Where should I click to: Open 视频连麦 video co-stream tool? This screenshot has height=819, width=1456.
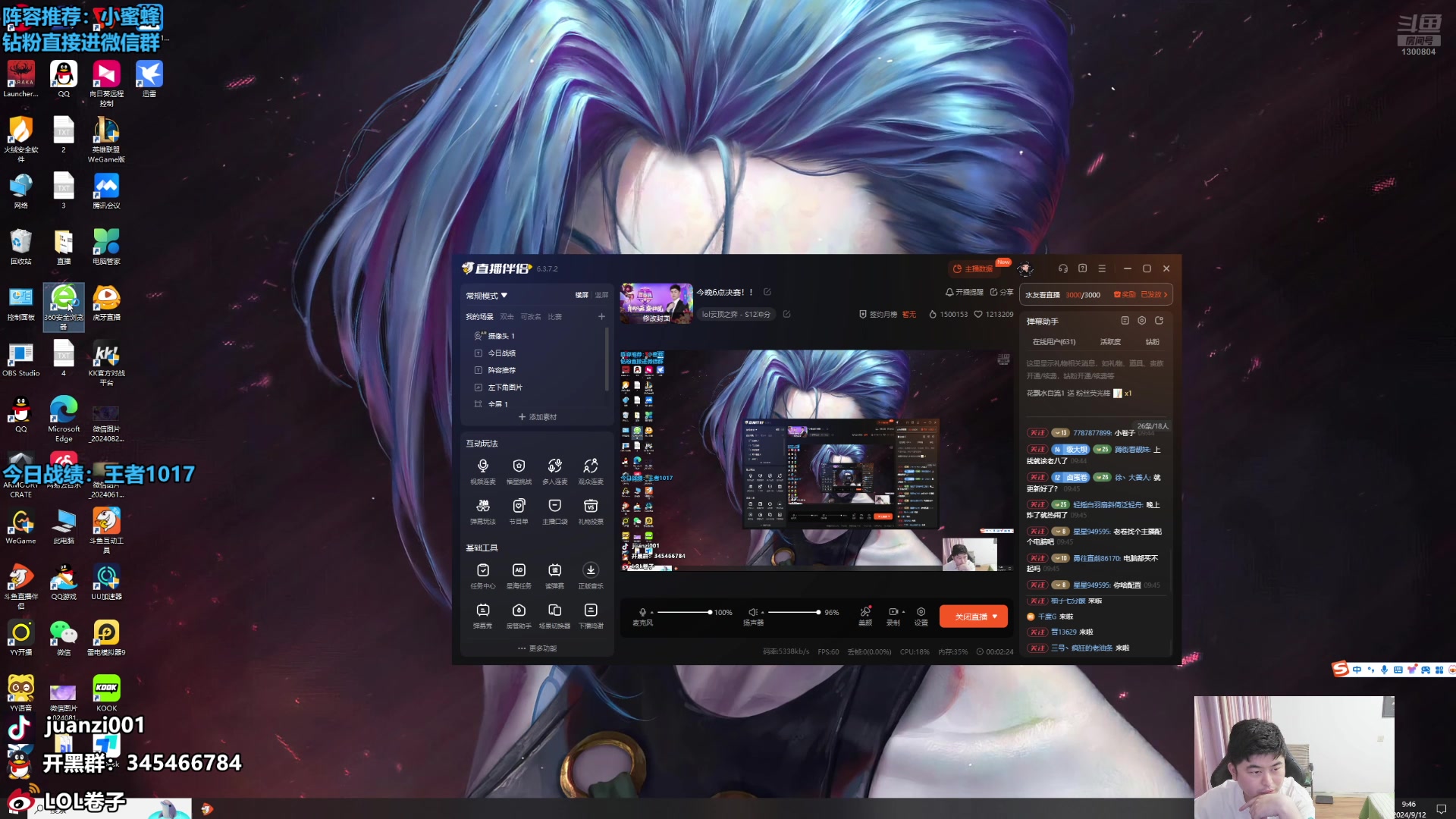(x=482, y=466)
